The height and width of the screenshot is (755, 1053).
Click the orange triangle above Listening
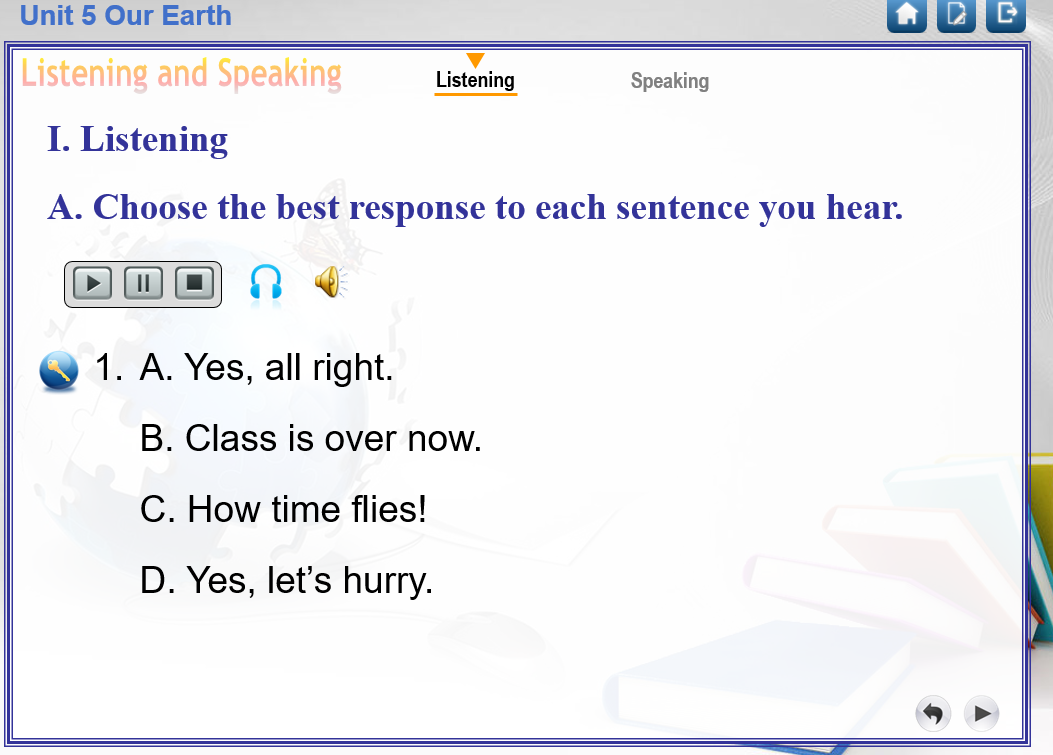click(x=477, y=58)
